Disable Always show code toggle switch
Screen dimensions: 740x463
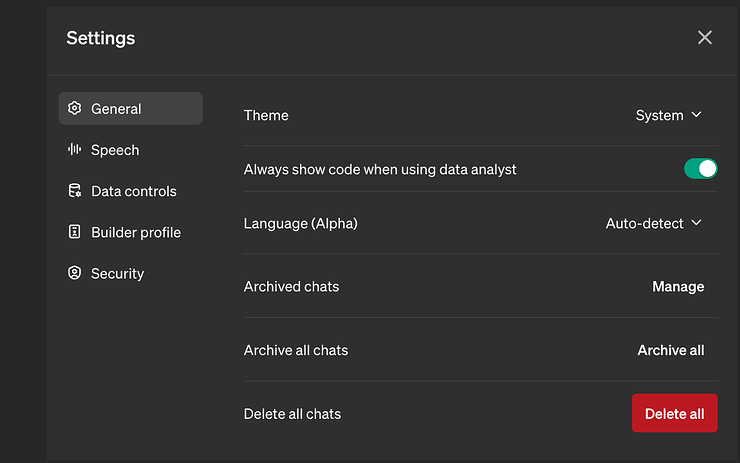point(700,169)
